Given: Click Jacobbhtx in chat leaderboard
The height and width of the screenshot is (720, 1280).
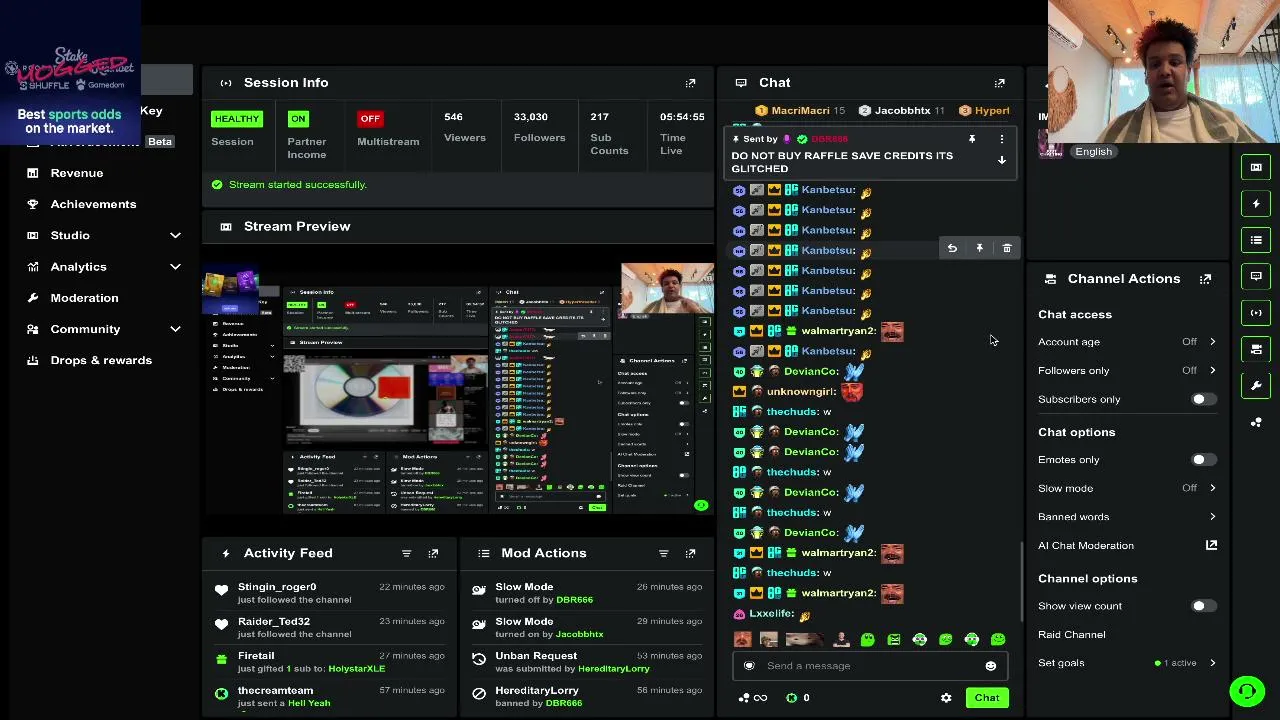Looking at the screenshot, I should (x=902, y=111).
